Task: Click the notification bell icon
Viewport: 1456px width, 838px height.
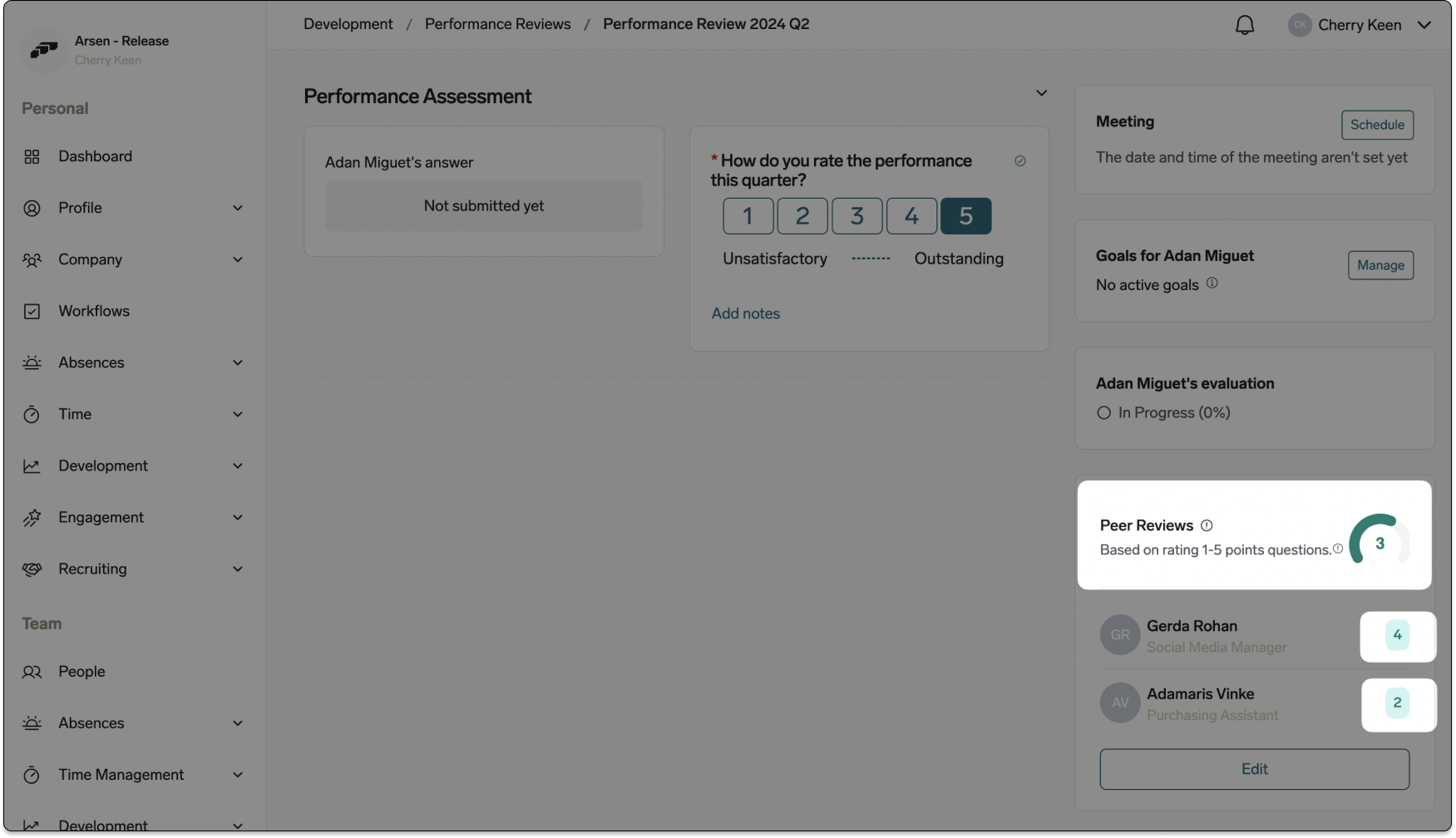Action: click(x=1244, y=25)
